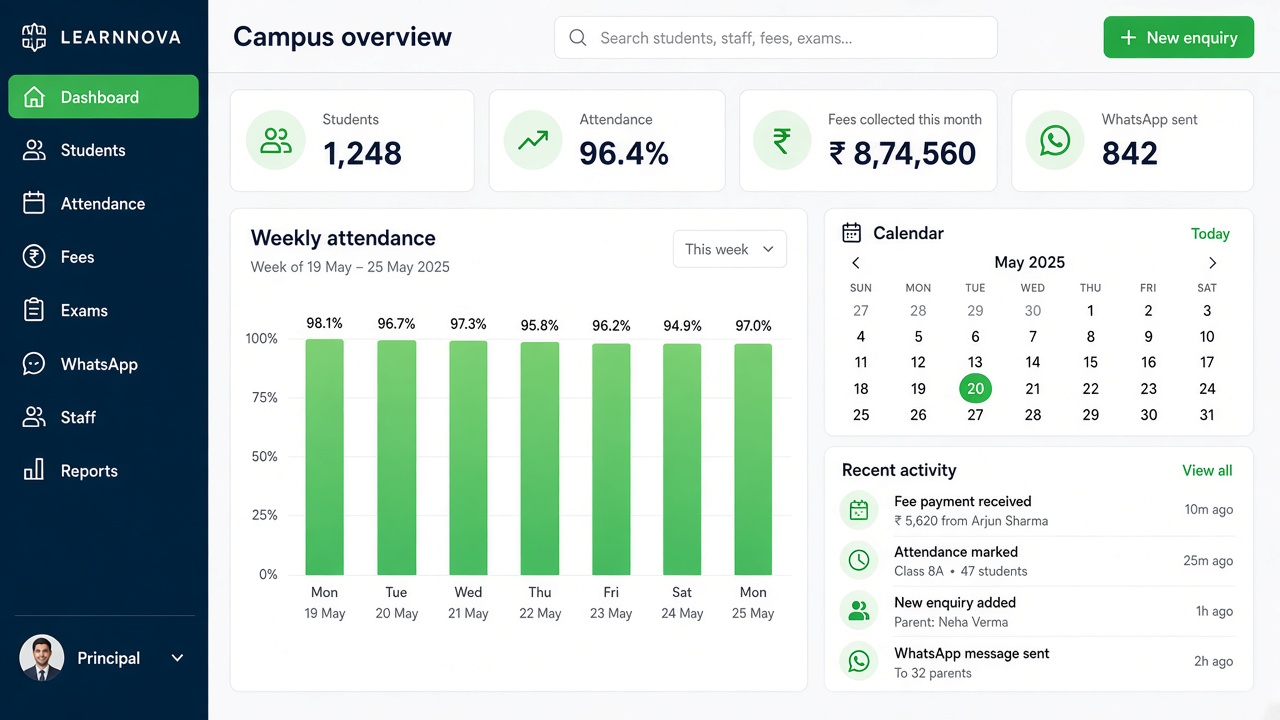Open the Attendance menu label

(103, 204)
